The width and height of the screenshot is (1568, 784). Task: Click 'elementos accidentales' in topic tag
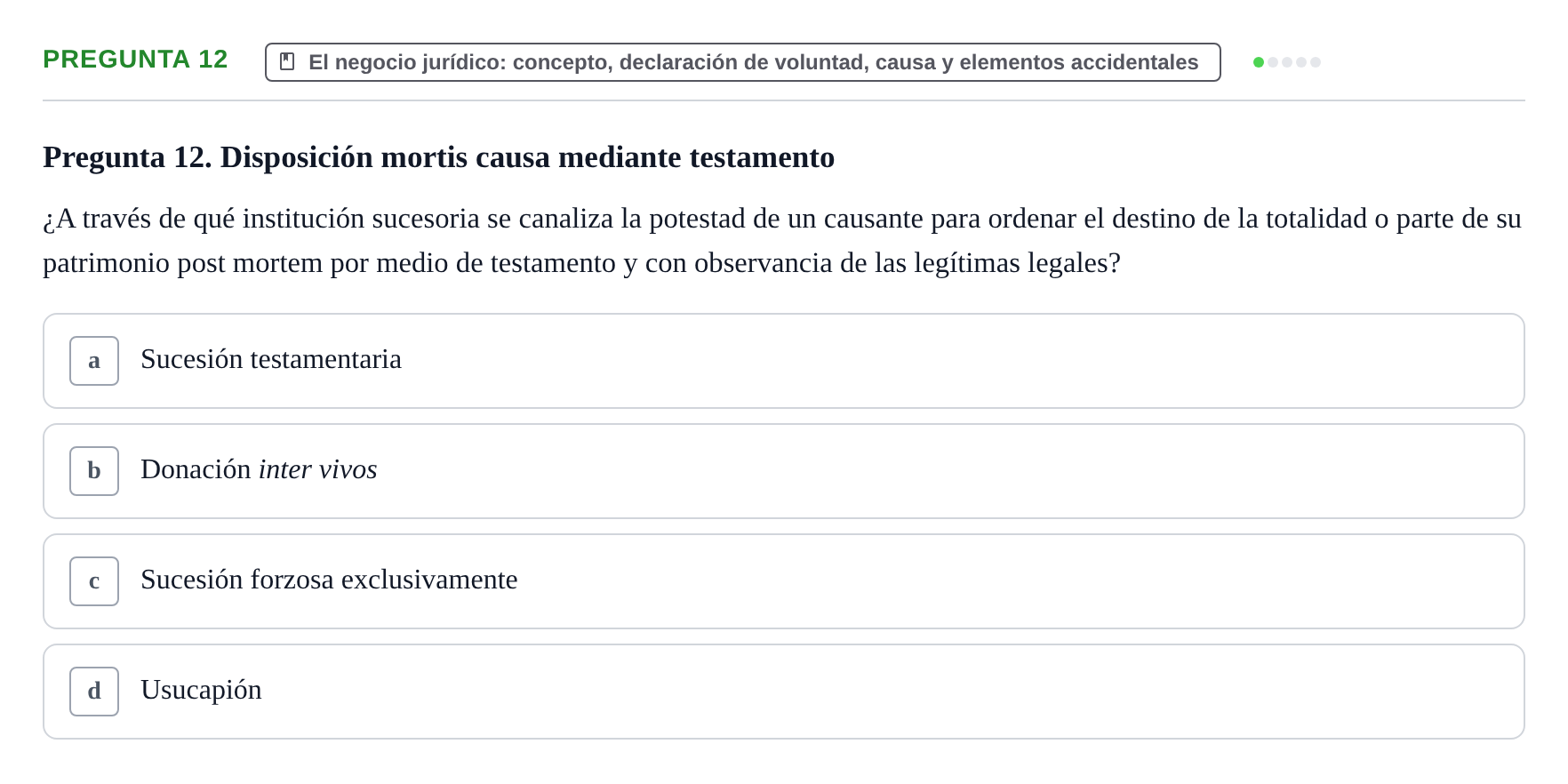click(x=1078, y=62)
